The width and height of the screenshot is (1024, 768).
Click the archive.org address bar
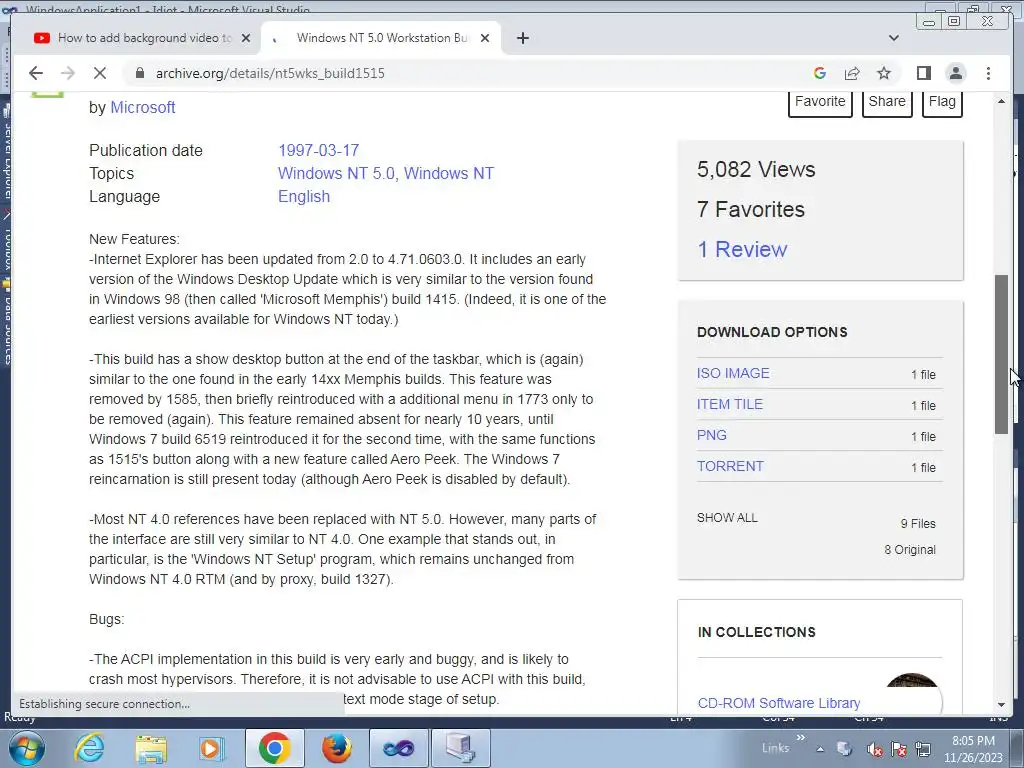point(457,73)
